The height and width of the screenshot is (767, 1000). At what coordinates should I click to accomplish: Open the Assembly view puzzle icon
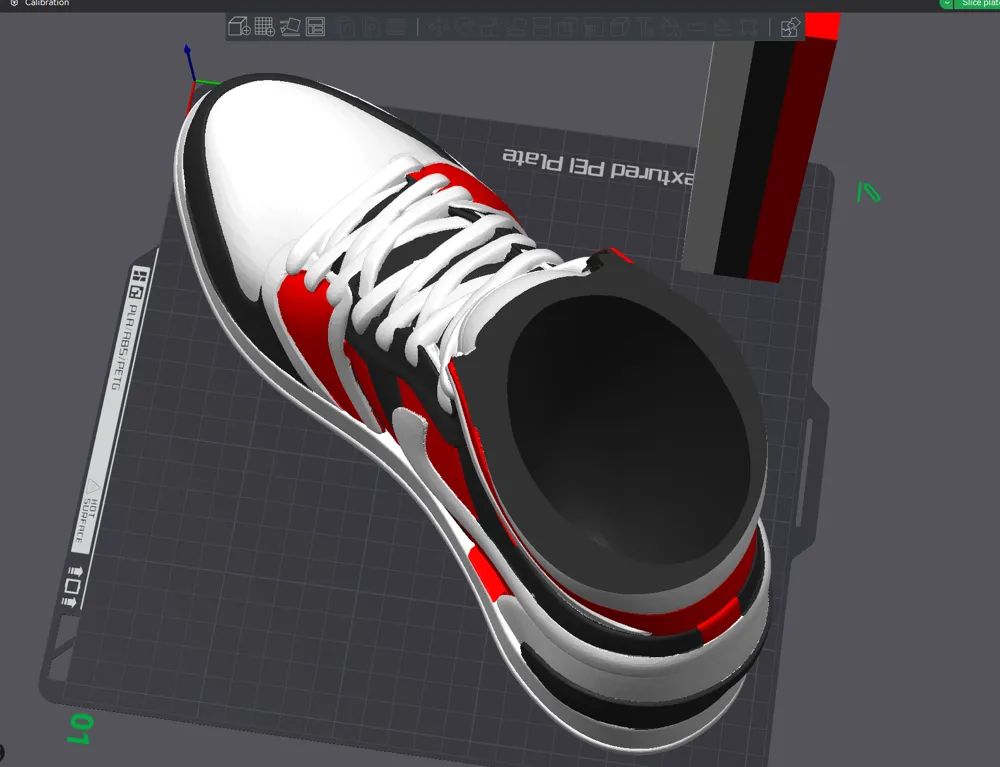(x=790, y=27)
